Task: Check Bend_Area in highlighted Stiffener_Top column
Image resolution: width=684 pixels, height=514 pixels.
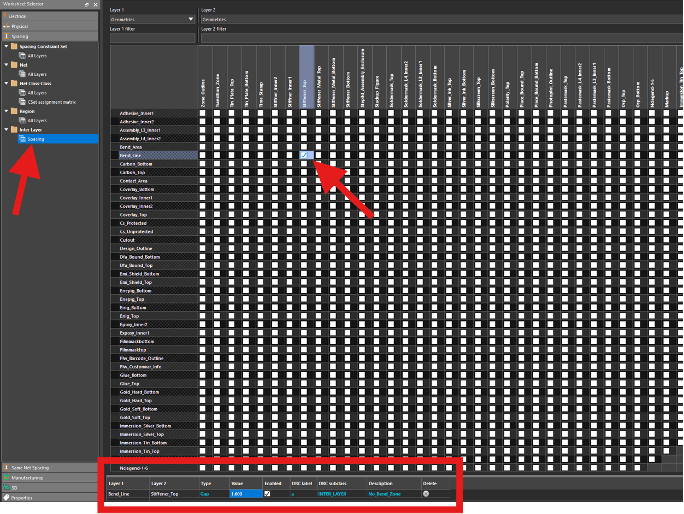Action: (x=304, y=147)
